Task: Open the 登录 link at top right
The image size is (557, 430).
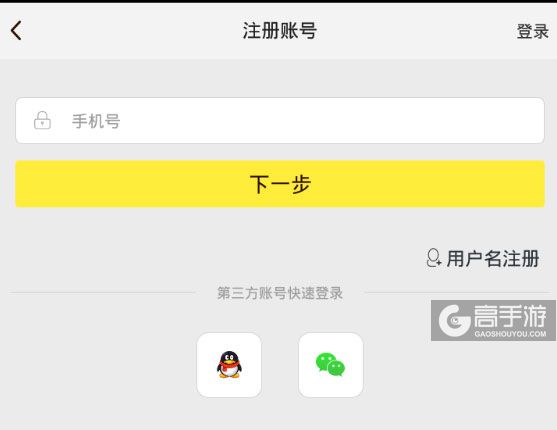Action: [x=532, y=31]
